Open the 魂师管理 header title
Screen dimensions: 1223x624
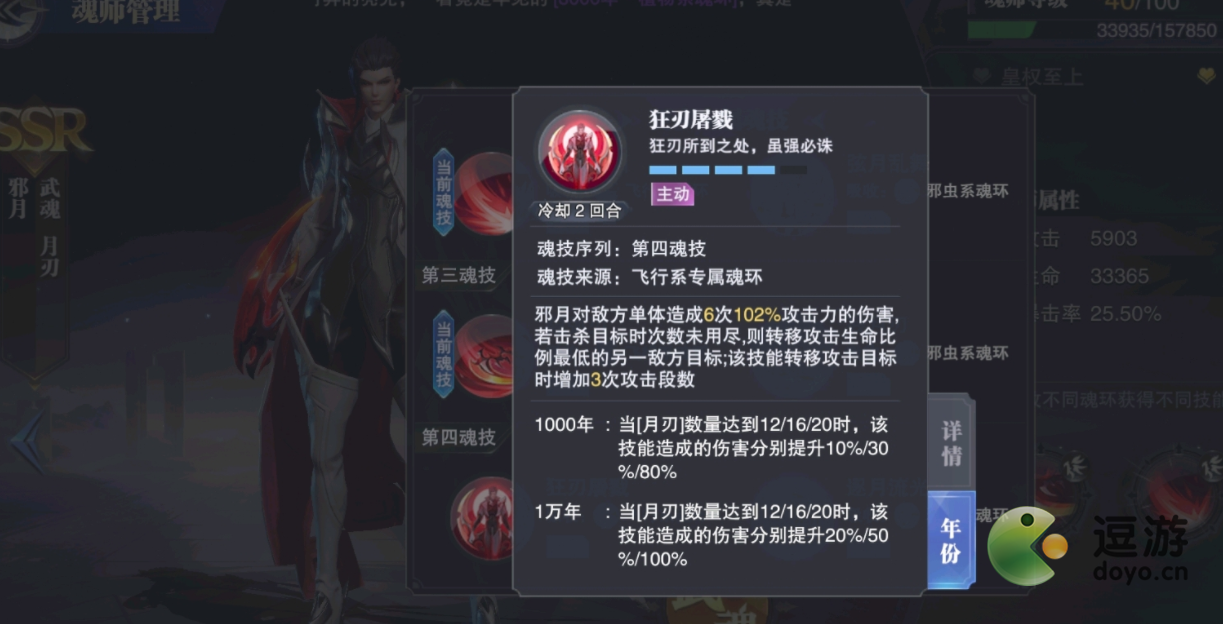125,12
